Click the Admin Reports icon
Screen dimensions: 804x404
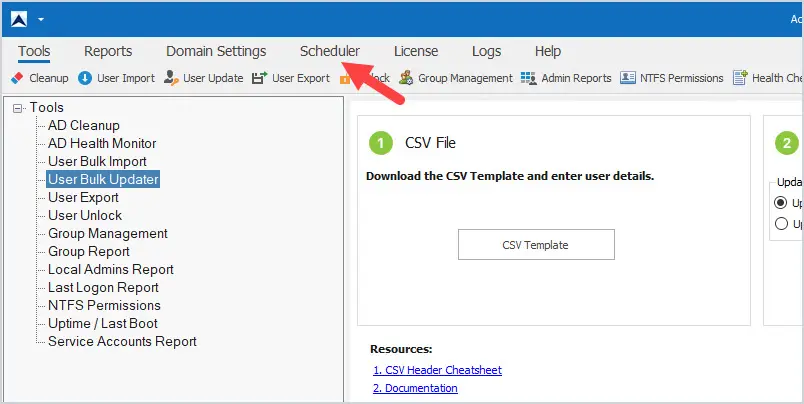pos(528,78)
